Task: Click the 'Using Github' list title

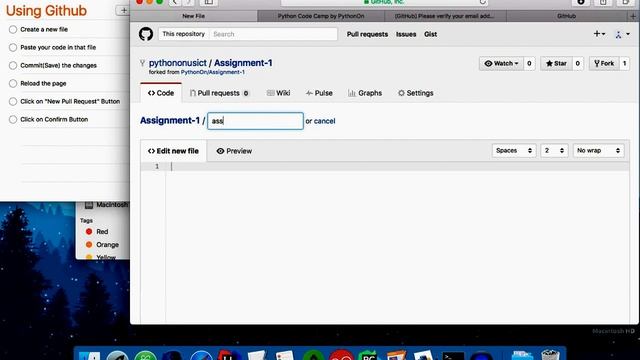Action: (46, 11)
